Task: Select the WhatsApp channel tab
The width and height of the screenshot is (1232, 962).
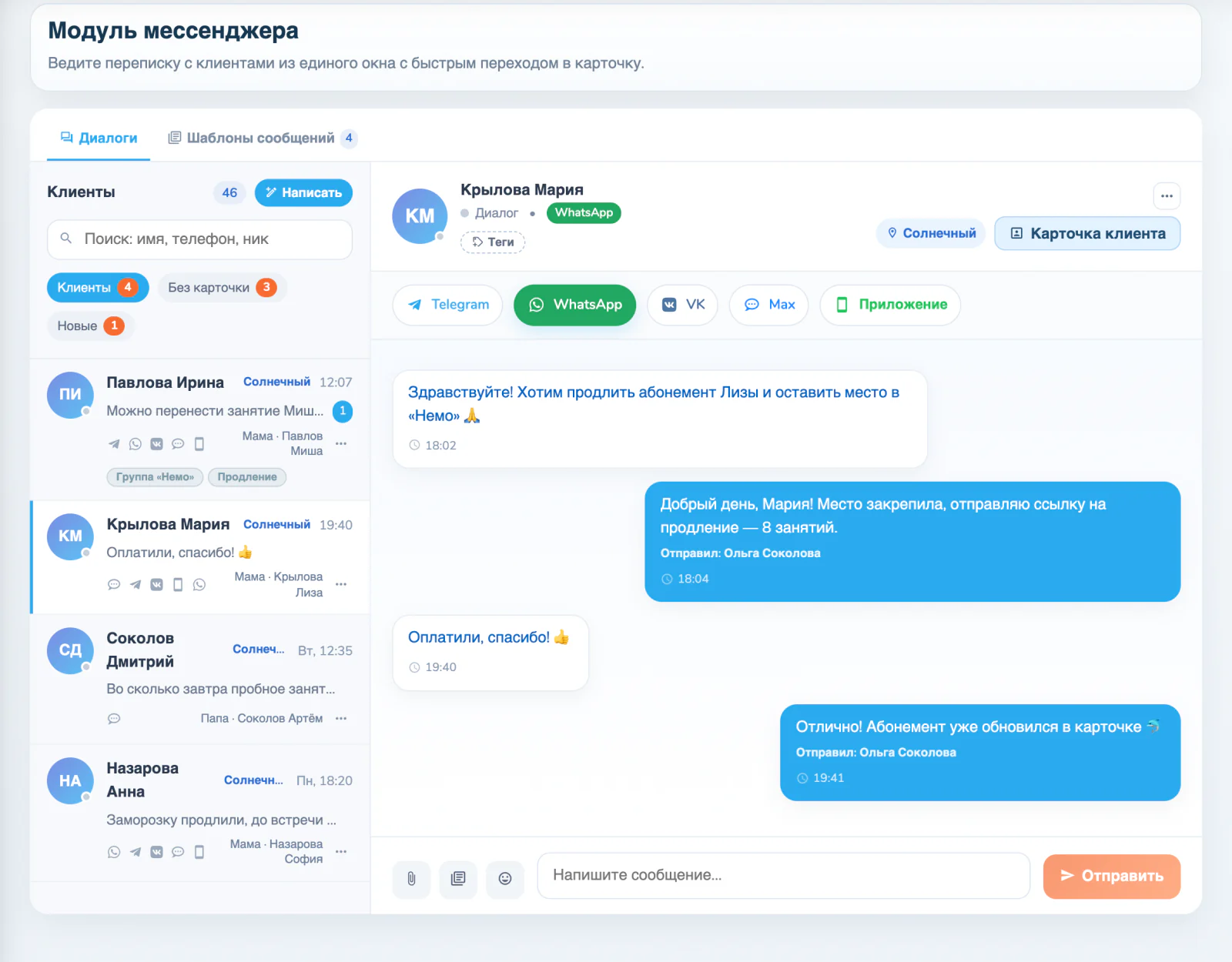Action: pyautogui.click(x=575, y=305)
